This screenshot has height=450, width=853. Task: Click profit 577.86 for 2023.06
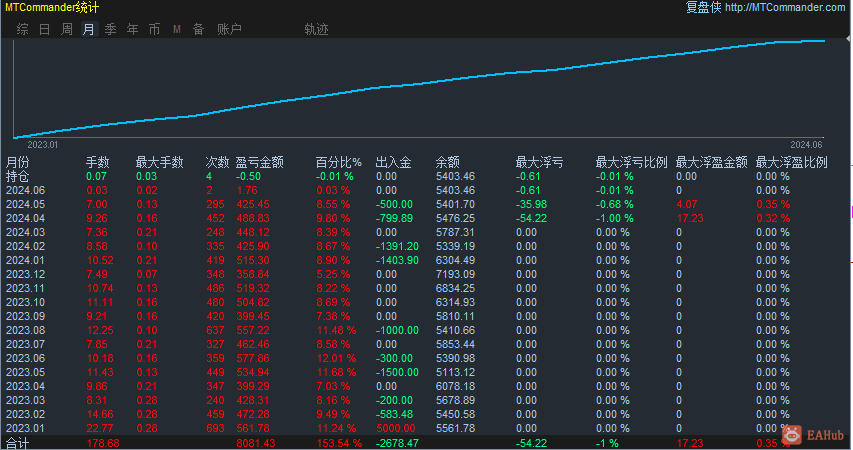253,358
